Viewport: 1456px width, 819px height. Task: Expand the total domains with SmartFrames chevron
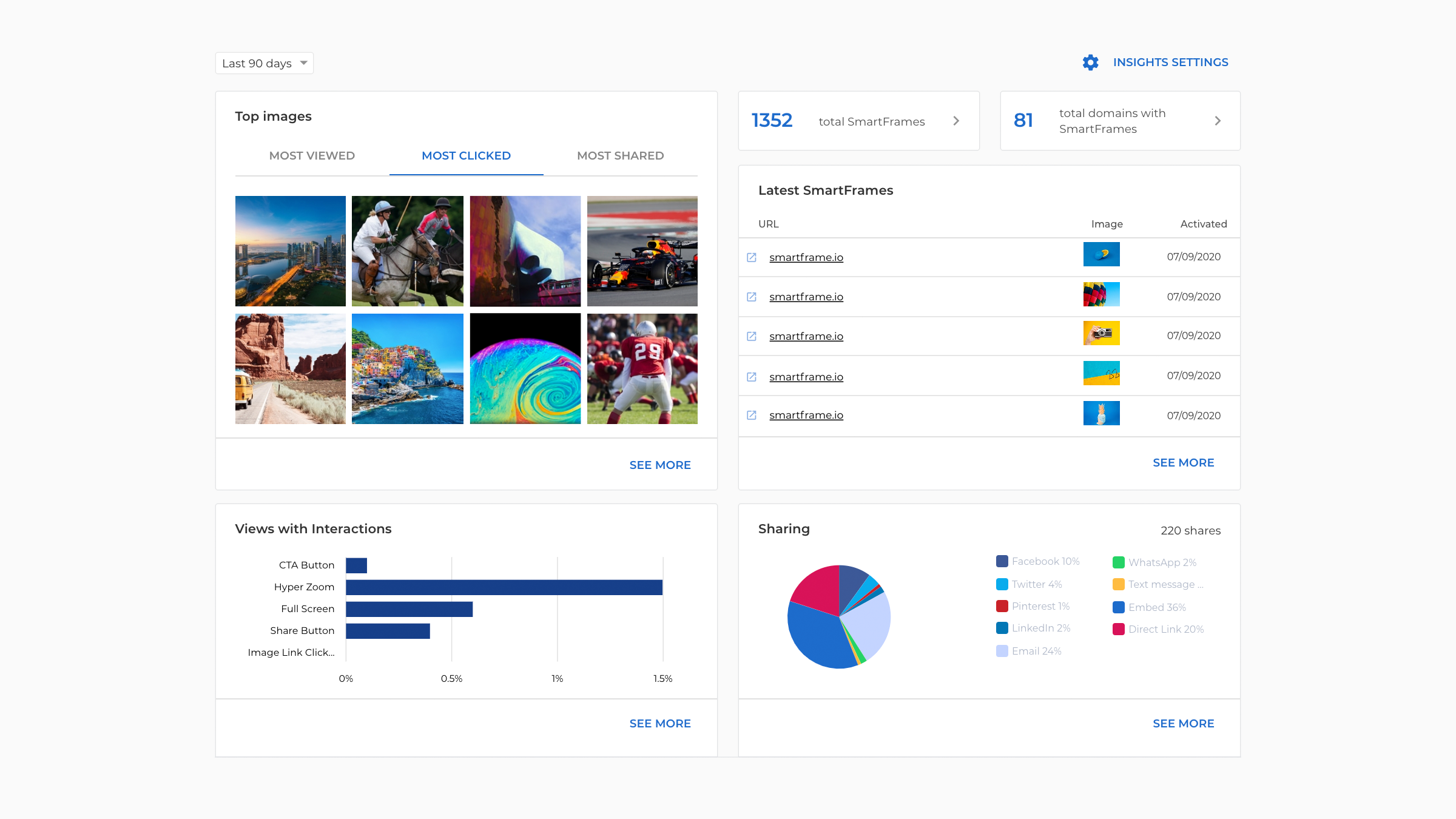pyautogui.click(x=1218, y=121)
